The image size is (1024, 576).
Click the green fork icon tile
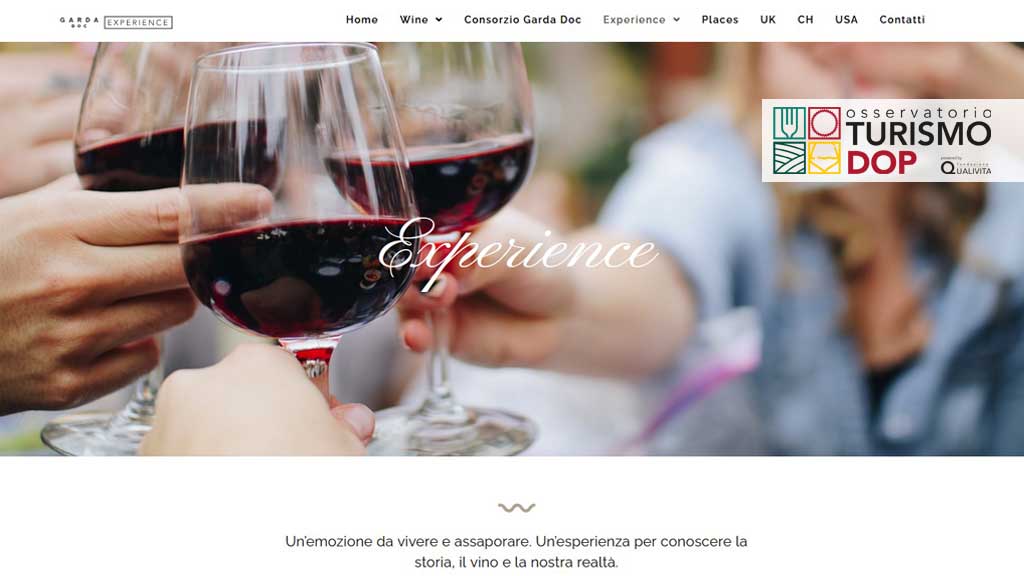click(790, 123)
